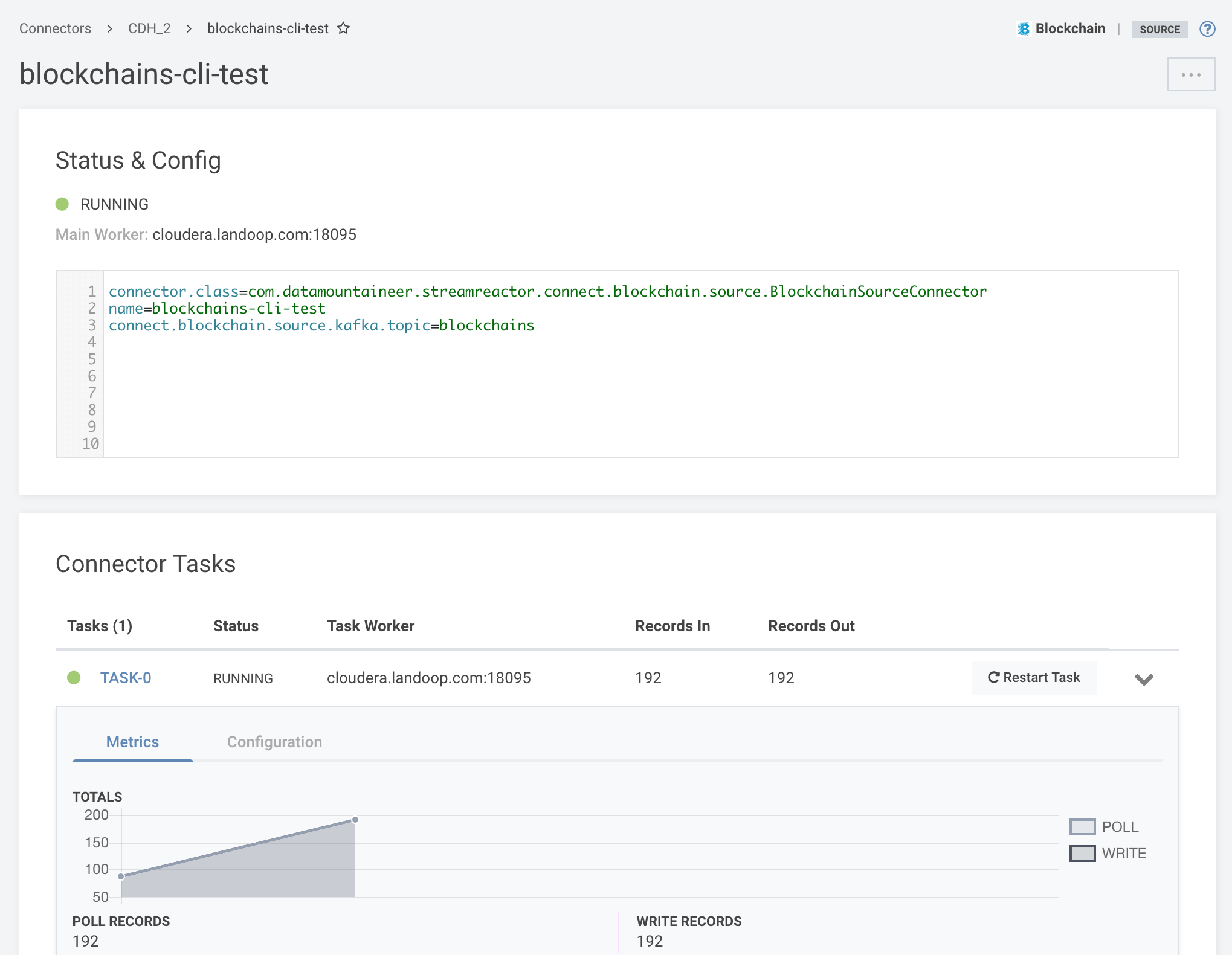Switch to the Configuration tab

click(x=274, y=742)
